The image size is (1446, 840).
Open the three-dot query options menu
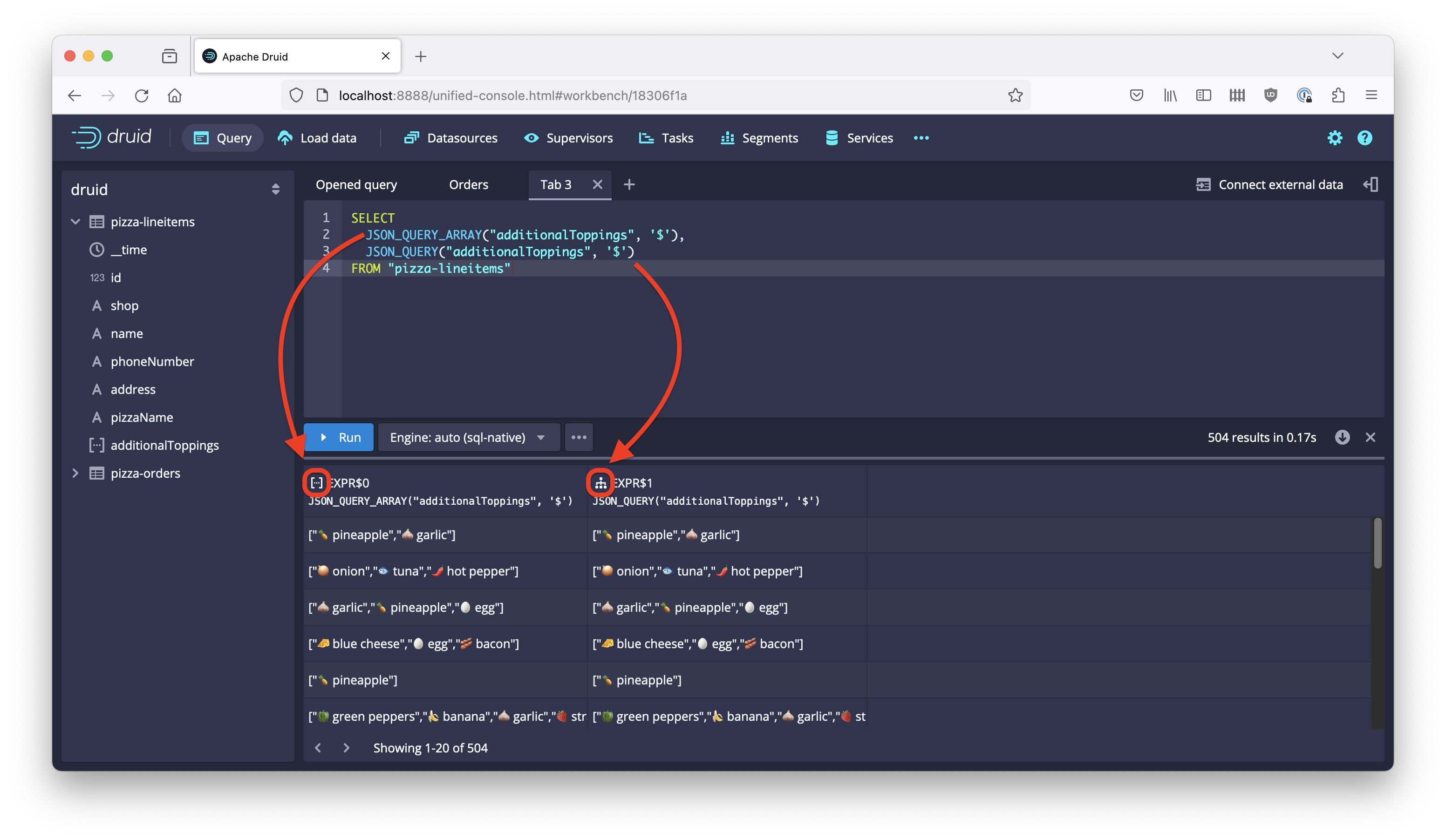[579, 438]
